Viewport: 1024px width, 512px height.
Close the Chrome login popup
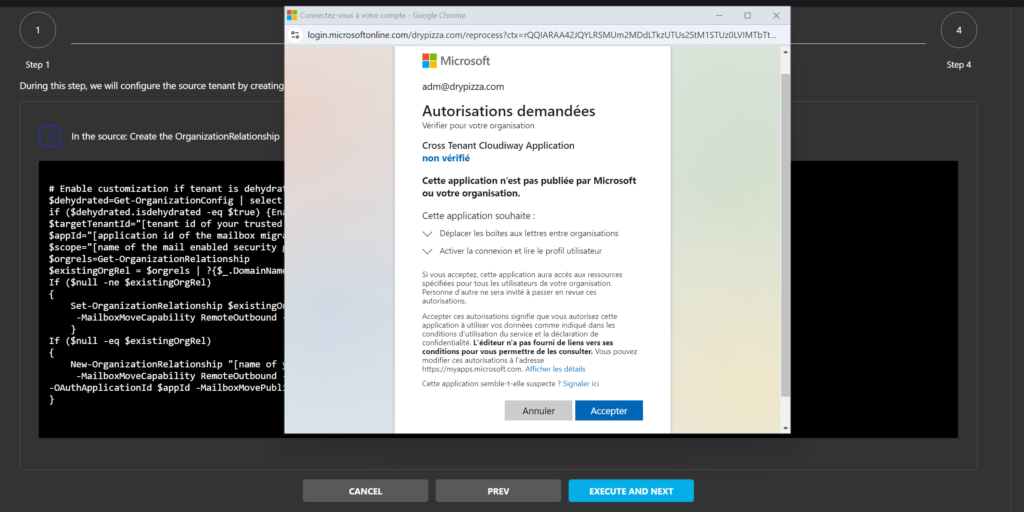776,15
